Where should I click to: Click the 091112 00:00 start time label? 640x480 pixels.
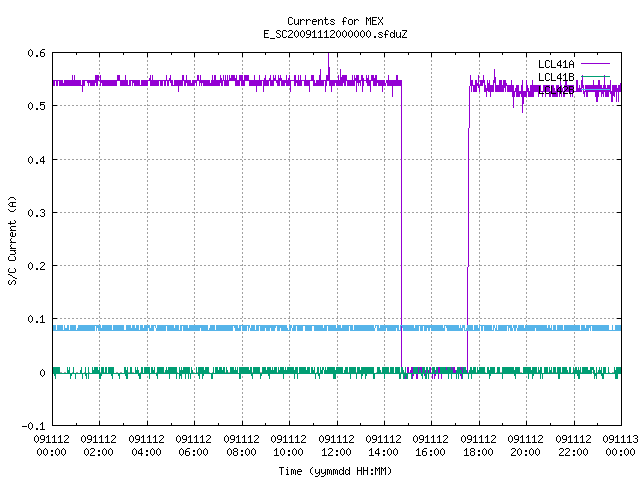pos(51,446)
